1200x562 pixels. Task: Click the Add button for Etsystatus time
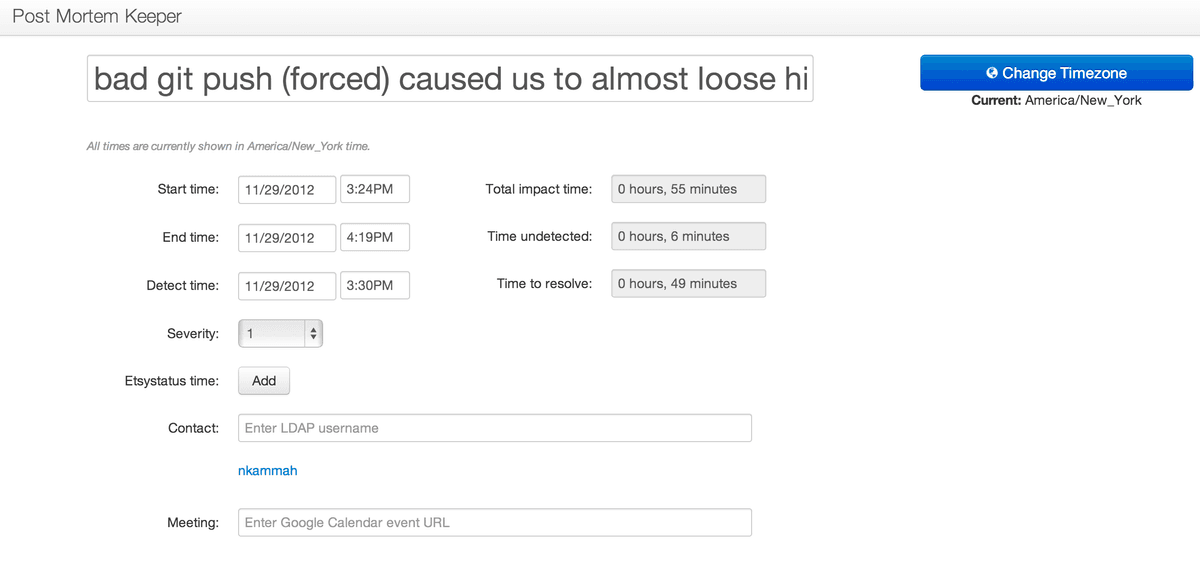[264, 381]
